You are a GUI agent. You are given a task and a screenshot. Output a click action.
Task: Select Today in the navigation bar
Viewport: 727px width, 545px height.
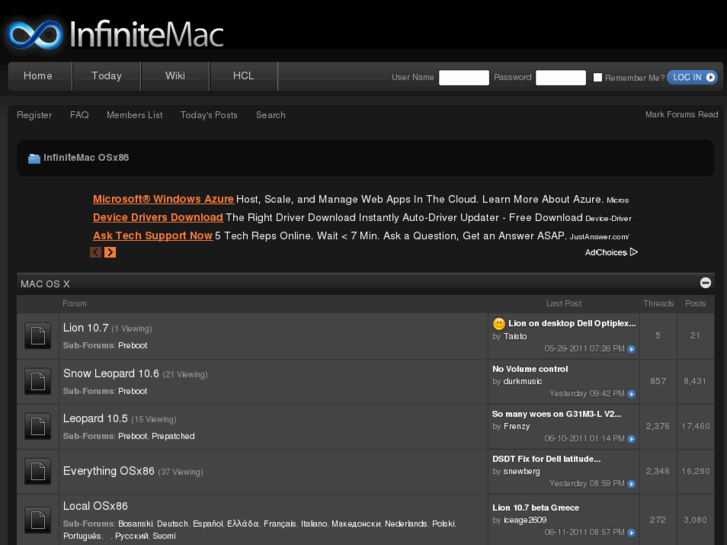coord(106,76)
